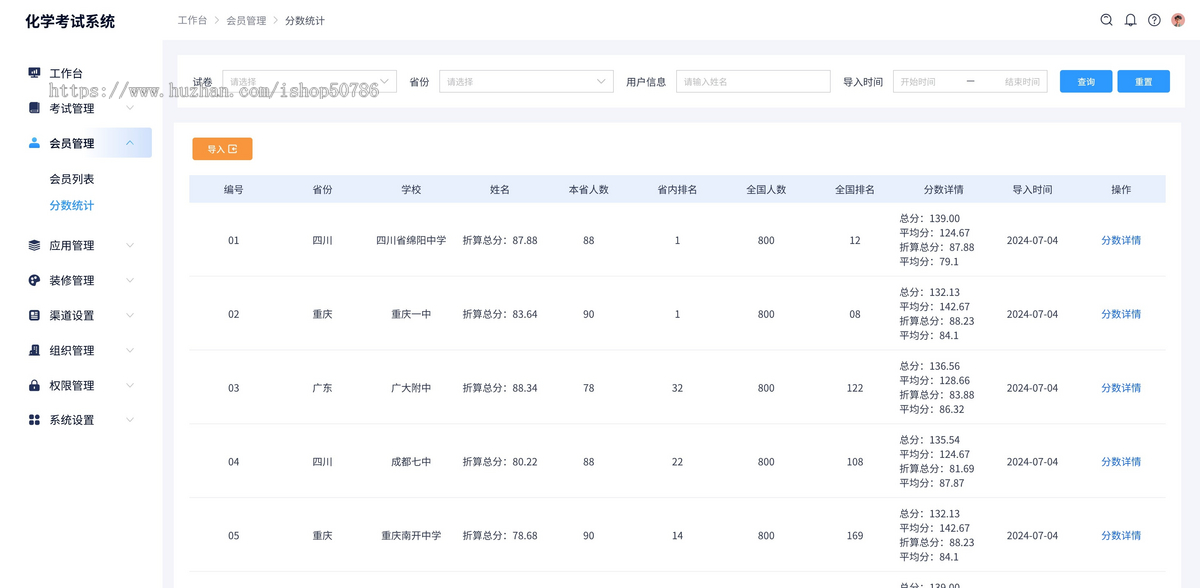Collapse the 会员管理 menu chevron
Image resolution: width=1200 pixels, height=588 pixels.
[130, 143]
